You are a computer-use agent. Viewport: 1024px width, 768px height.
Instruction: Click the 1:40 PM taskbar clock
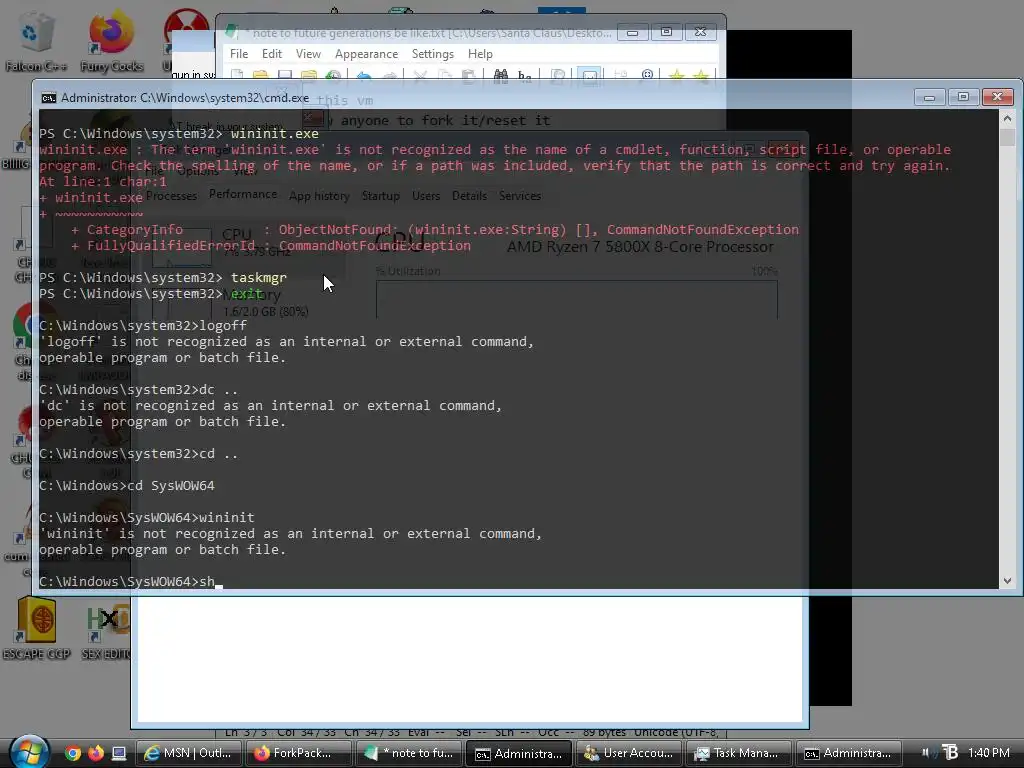coord(989,753)
